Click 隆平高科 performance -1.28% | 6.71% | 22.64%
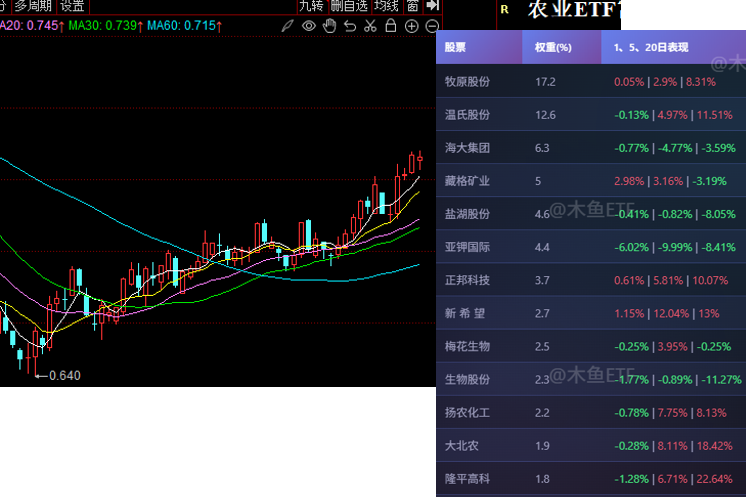This screenshot has width=746, height=497. click(673, 478)
